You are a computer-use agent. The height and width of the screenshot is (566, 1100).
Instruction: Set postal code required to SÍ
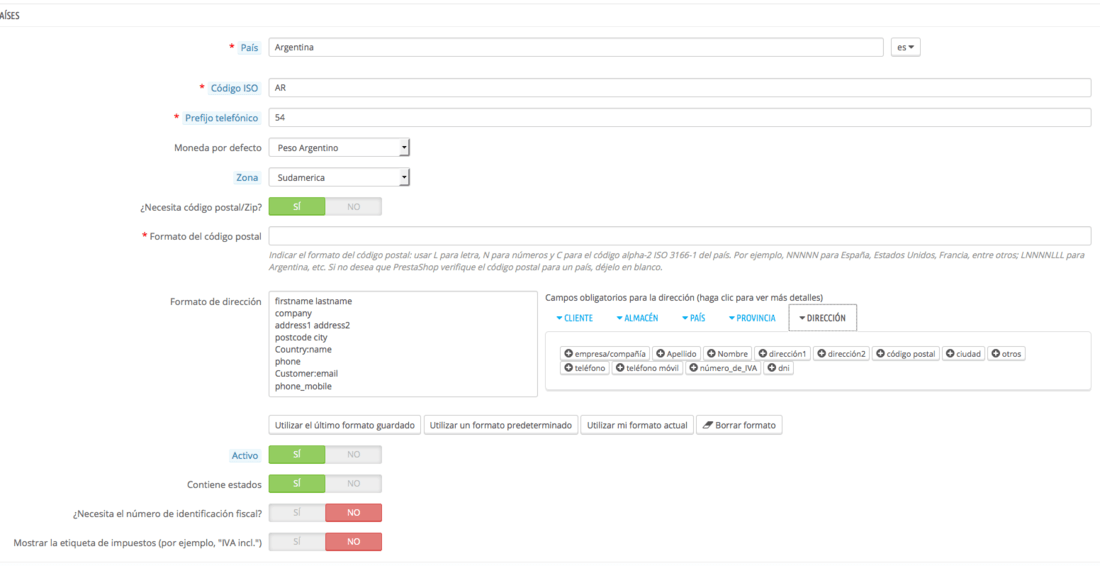[x=297, y=206]
